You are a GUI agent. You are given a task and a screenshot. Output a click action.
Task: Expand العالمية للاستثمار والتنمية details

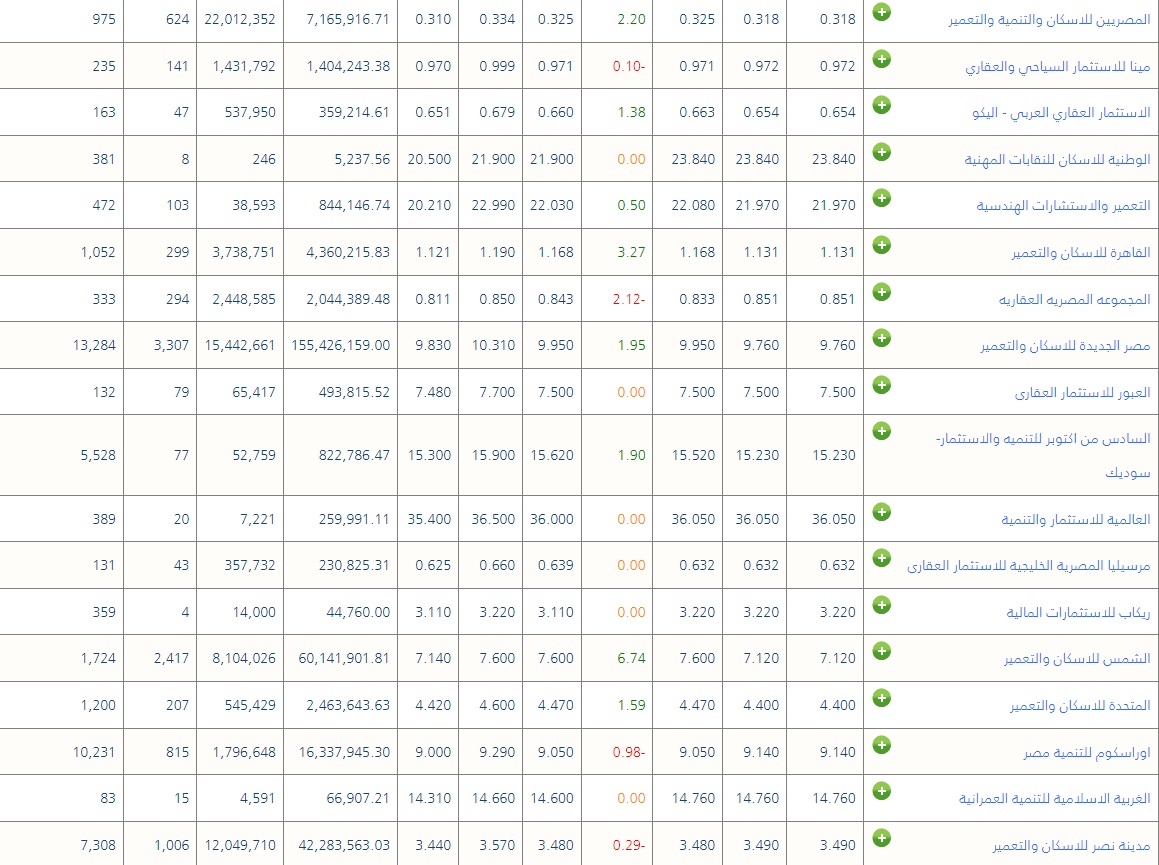pyautogui.click(x=881, y=512)
